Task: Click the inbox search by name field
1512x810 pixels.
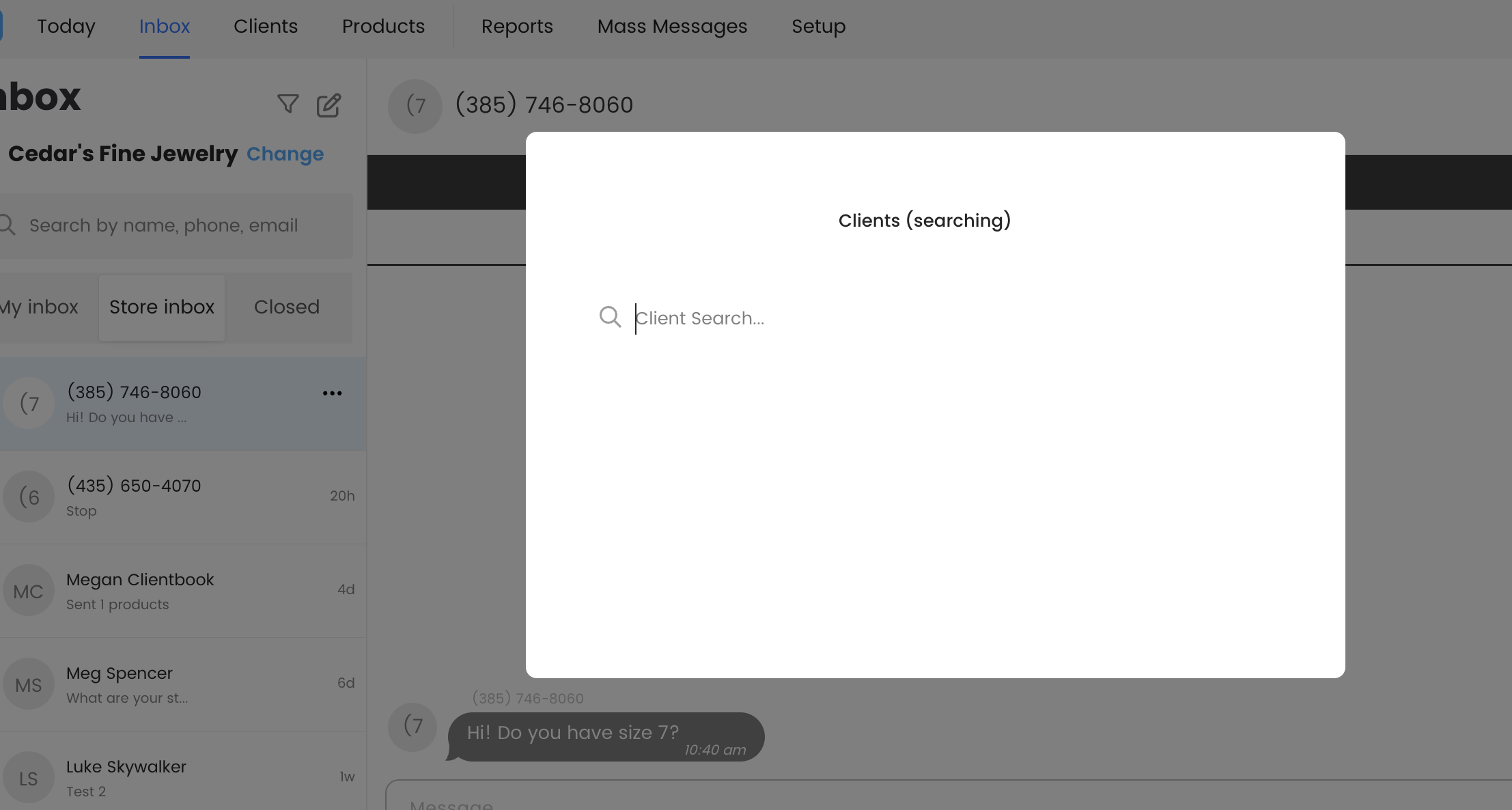Action: (x=178, y=225)
